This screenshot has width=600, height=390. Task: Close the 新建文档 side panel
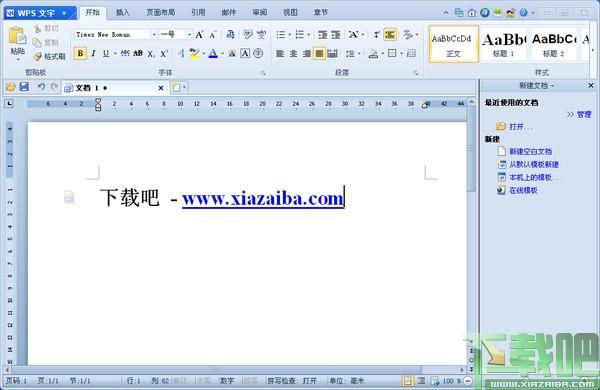[x=591, y=86]
